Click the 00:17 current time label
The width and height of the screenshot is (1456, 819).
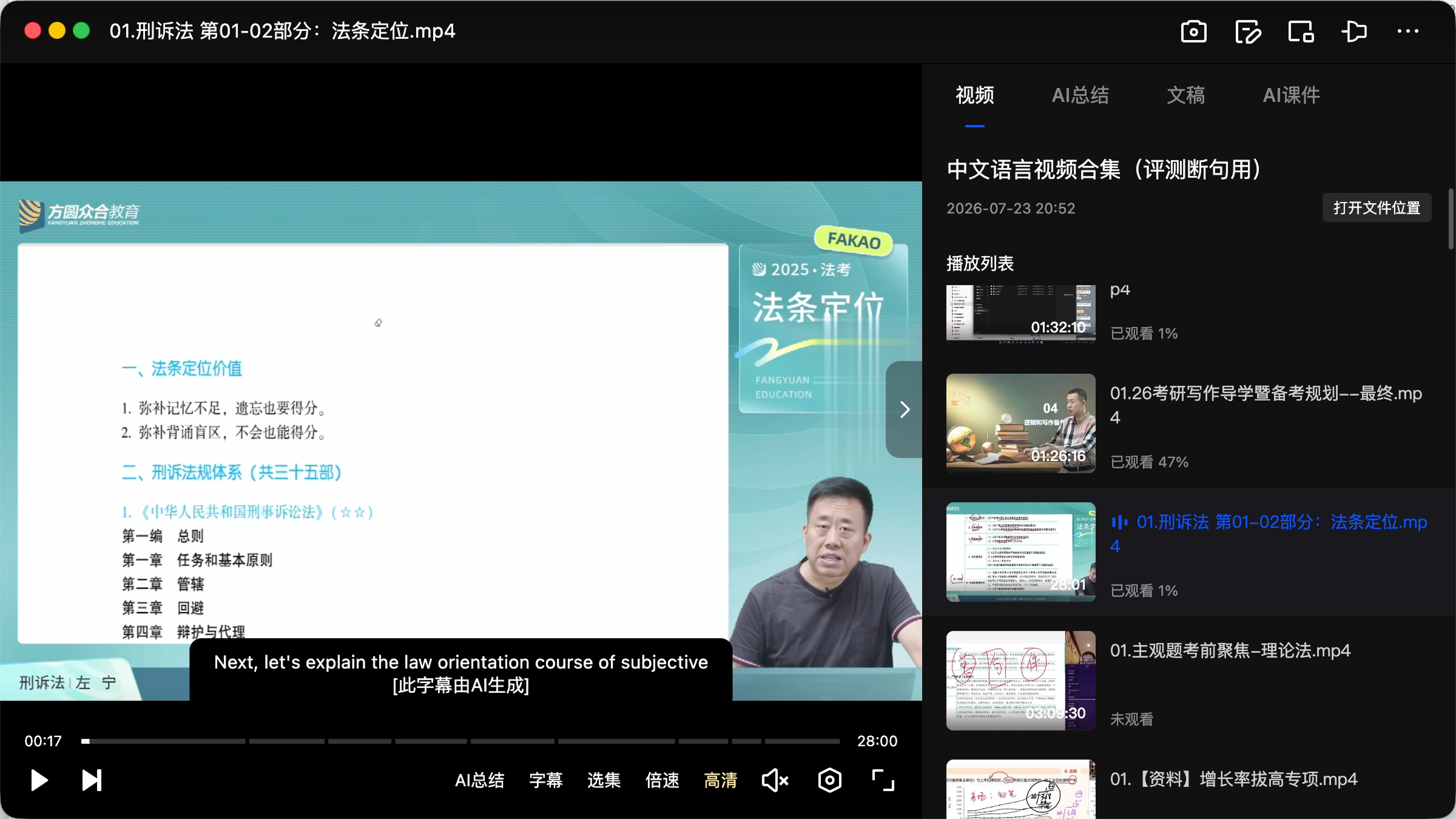pos(42,741)
